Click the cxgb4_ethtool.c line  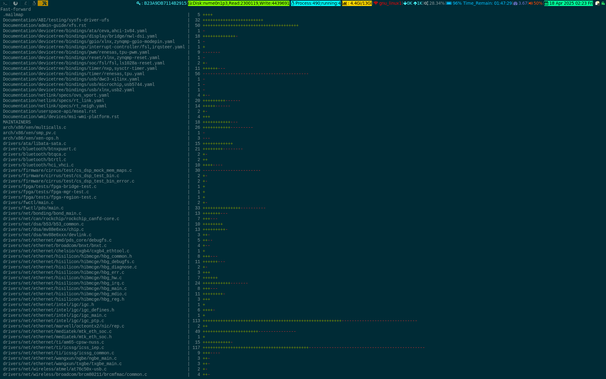[x=66, y=251]
